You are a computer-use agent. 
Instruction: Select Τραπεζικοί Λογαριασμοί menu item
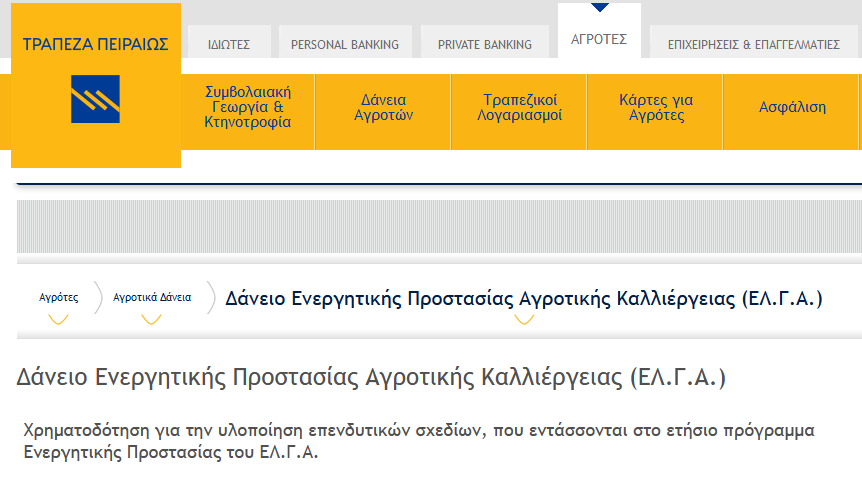click(x=519, y=107)
